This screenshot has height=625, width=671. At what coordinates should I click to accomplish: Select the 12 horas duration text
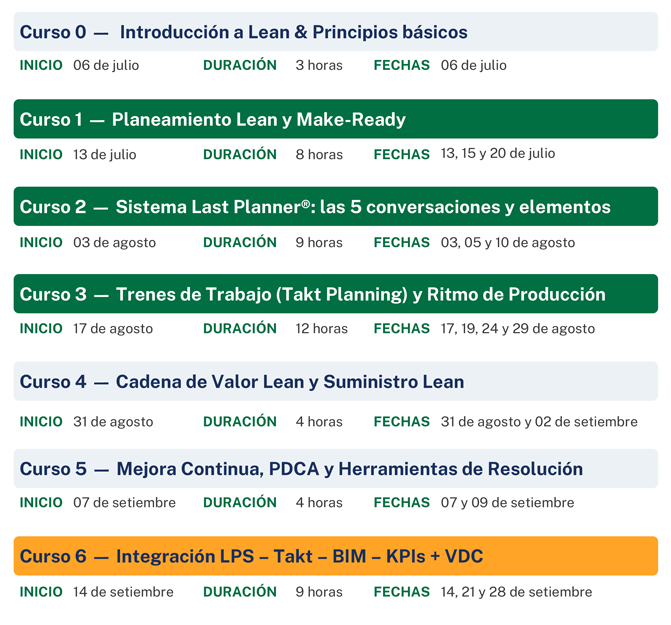click(321, 329)
